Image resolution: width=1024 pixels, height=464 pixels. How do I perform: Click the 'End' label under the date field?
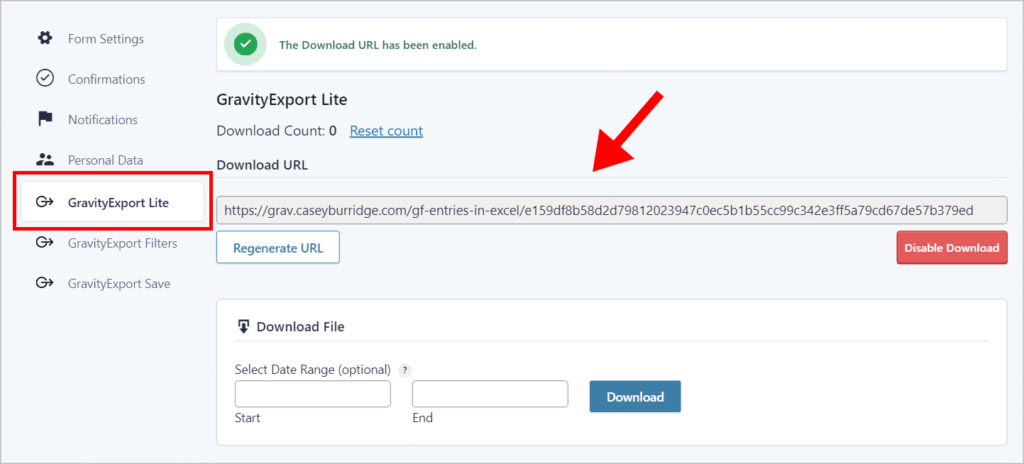(x=422, y=418)
